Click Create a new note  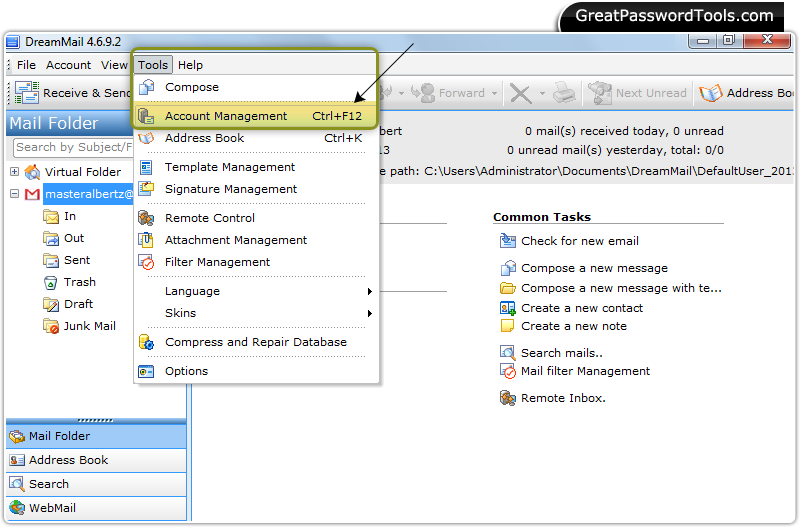coord(573,326)
